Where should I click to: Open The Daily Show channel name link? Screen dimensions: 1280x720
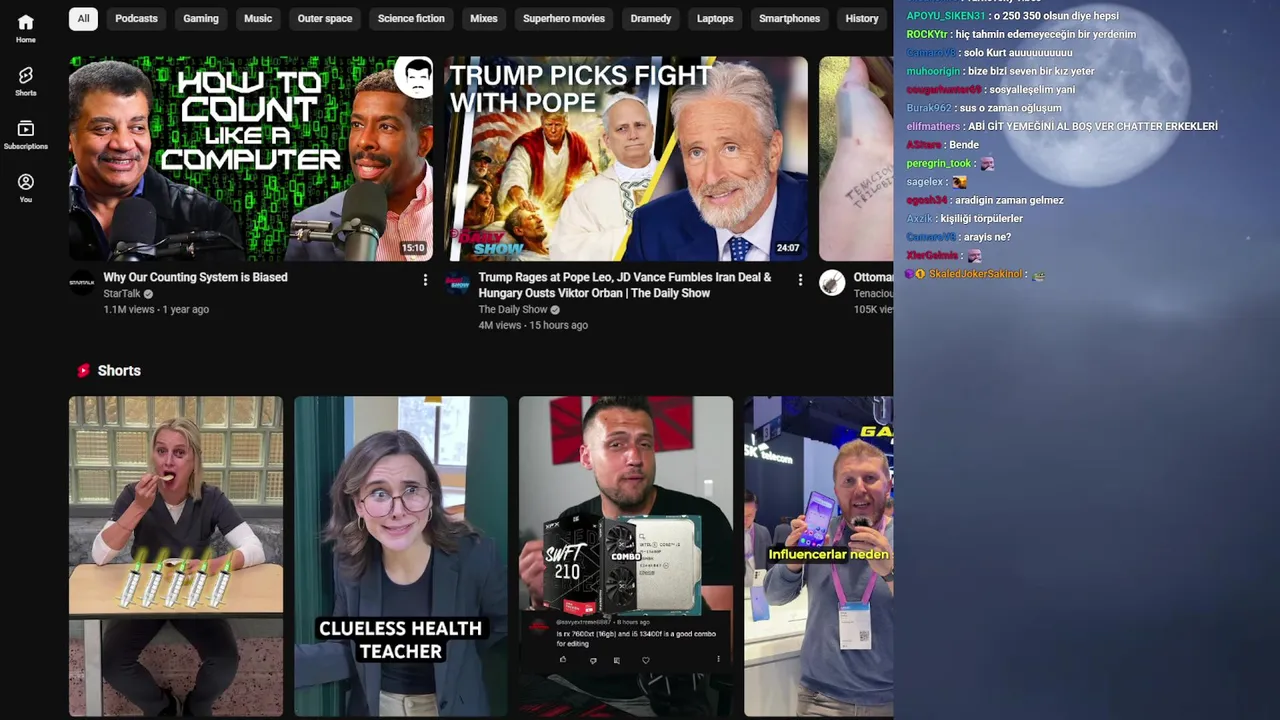click(x=513, y=310)
